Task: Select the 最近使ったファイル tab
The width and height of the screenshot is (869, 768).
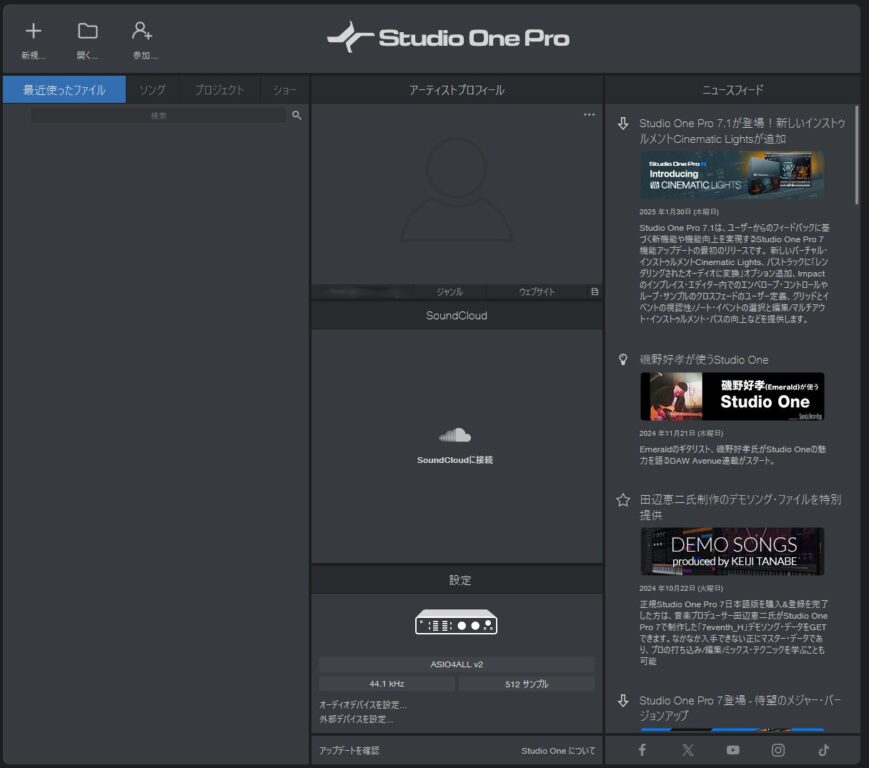Action: 64,90
